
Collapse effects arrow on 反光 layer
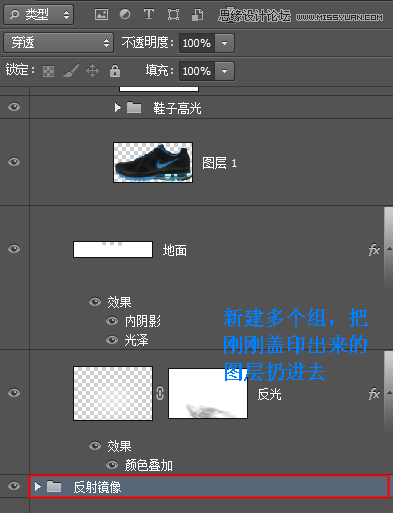tap(389, 392)
